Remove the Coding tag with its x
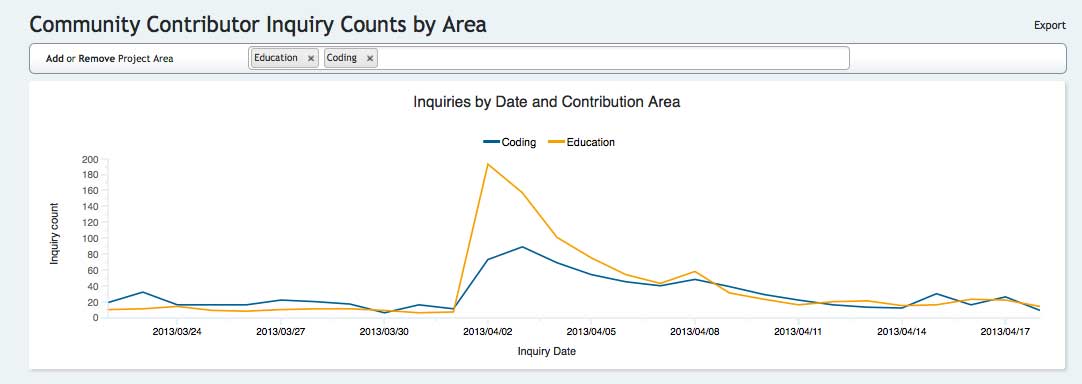 tap(370, 59)
